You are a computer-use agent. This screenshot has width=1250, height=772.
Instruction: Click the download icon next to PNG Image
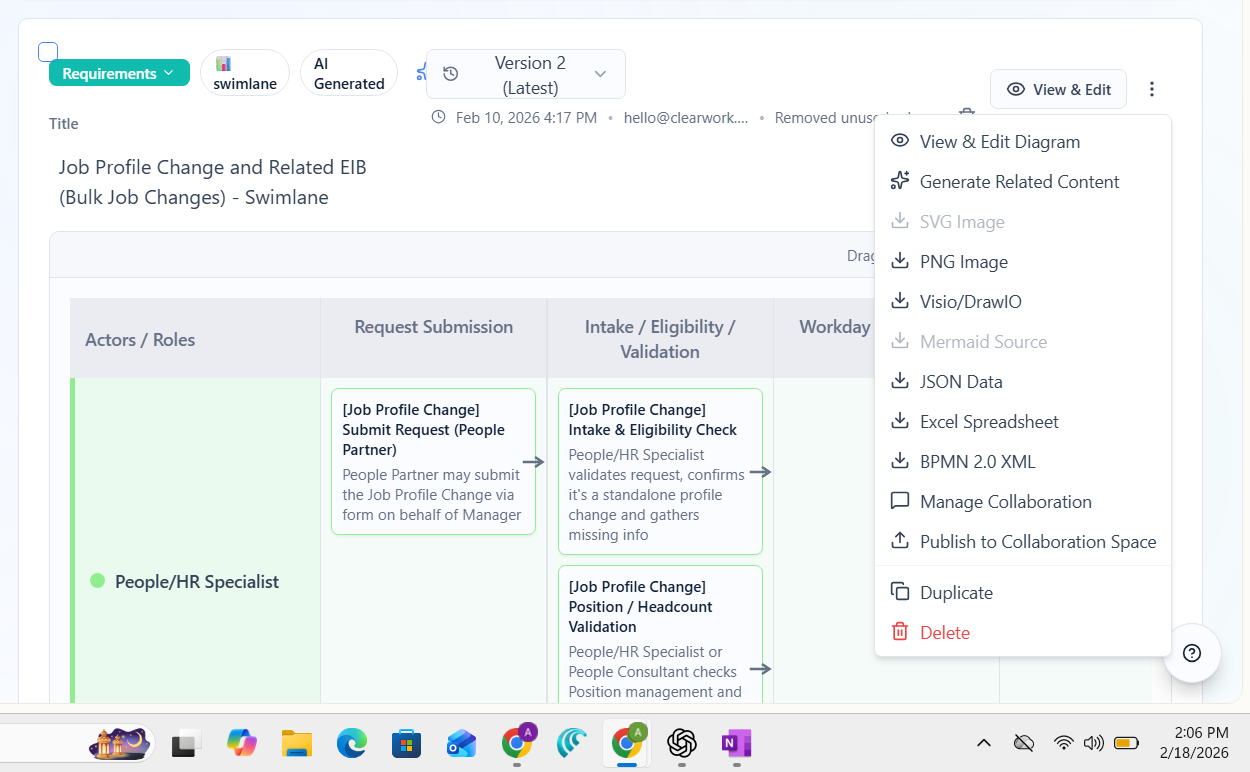tap(900, 261)
